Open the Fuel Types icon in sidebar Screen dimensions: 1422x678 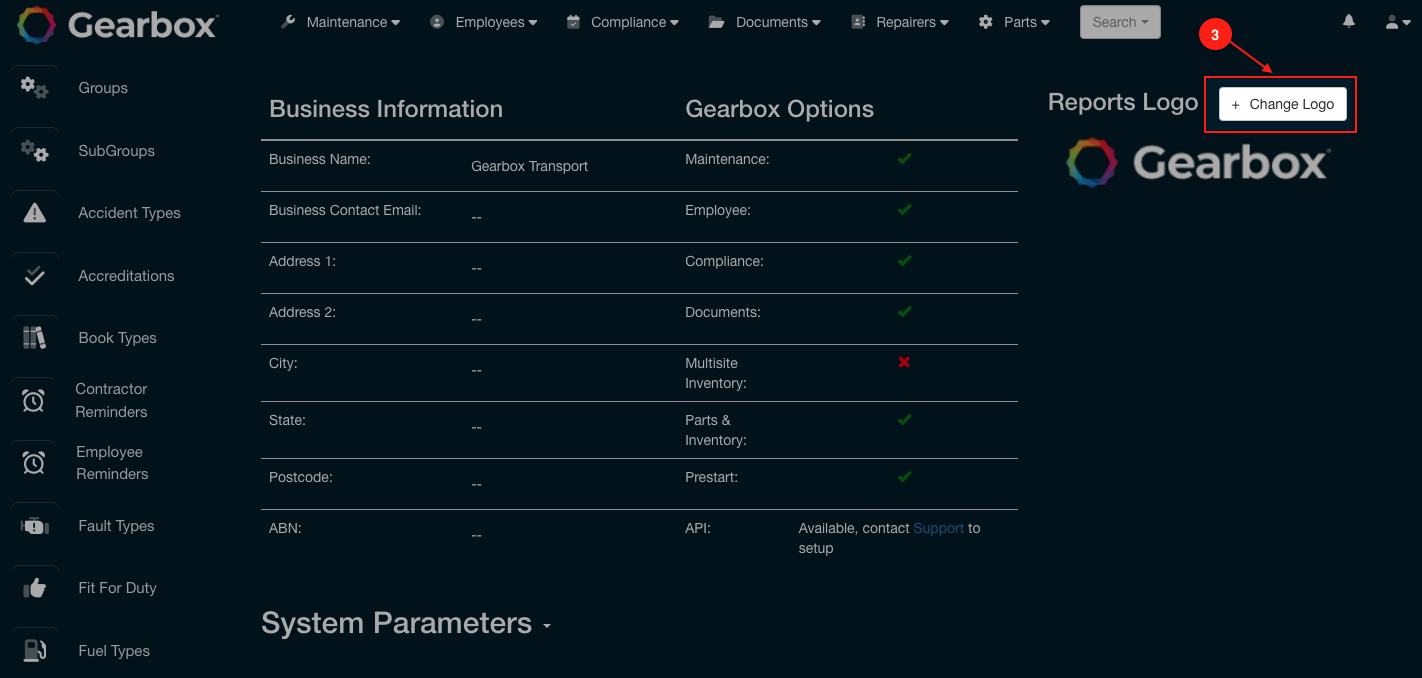34,648
